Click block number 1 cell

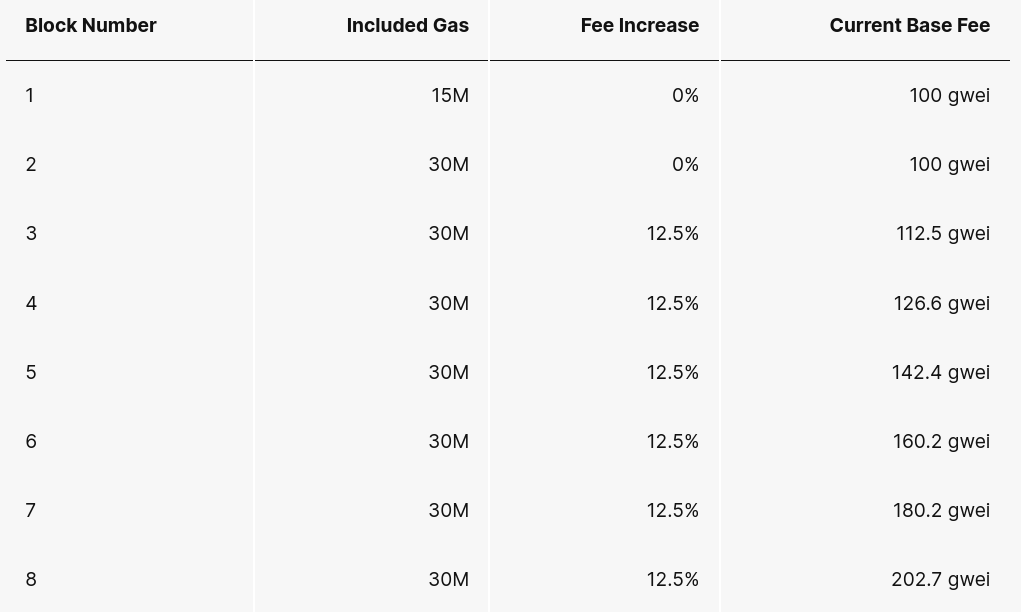pos(30,96)
